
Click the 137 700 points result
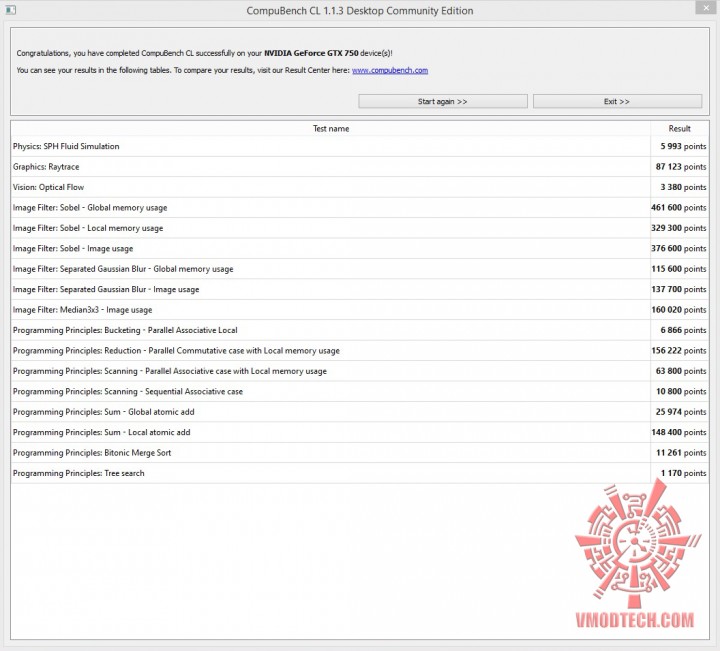(x=679, y=289)
